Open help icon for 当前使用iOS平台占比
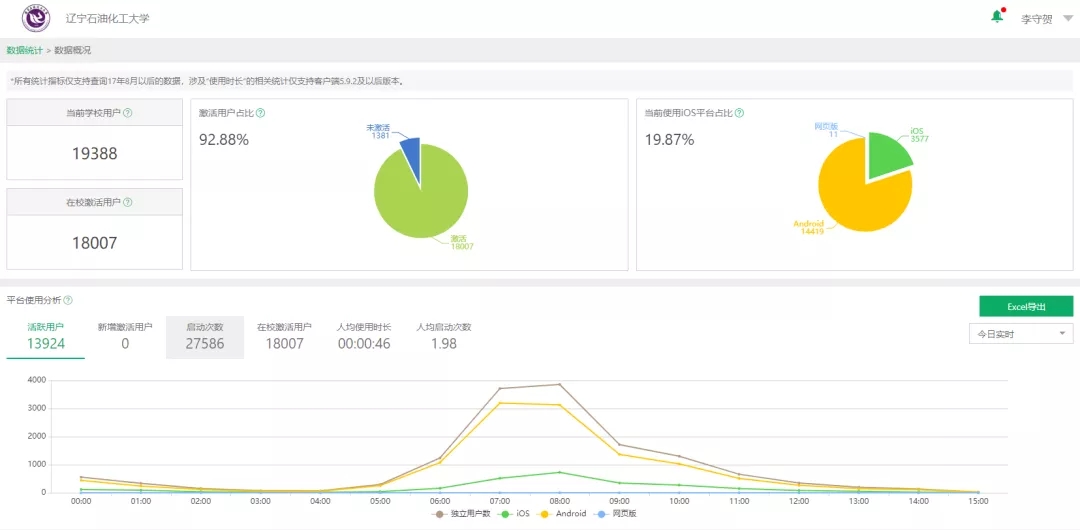This screenshot has height=530, width=1080. (739, 113)
